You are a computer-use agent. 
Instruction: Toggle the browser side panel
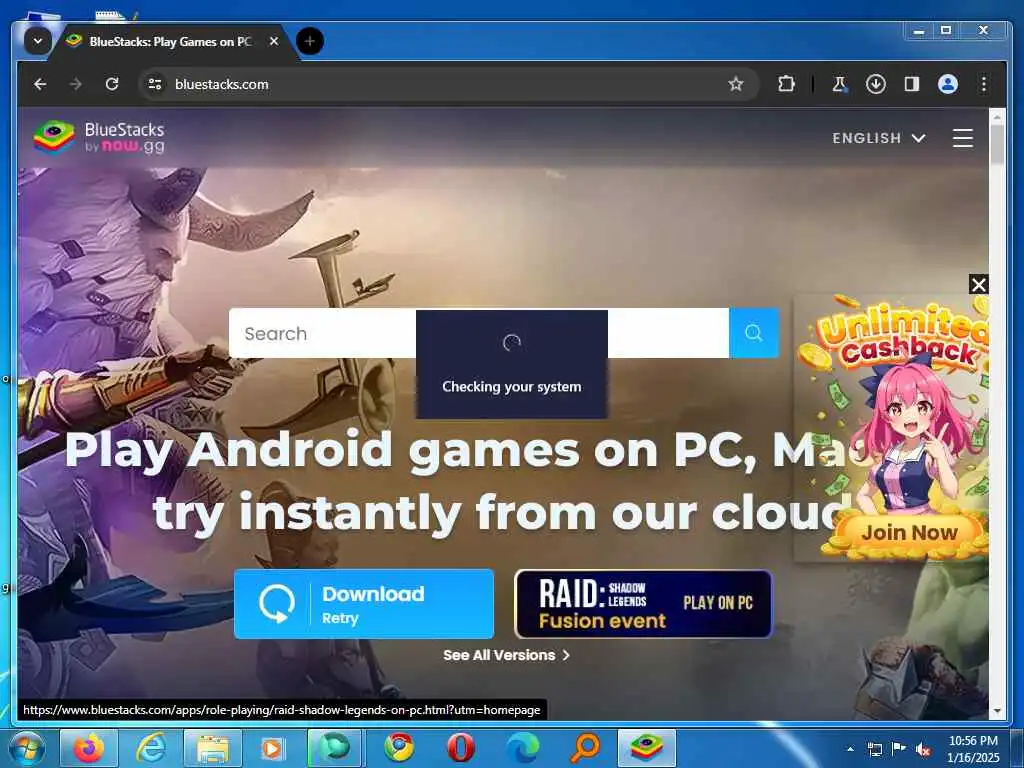tap(912, 84)
